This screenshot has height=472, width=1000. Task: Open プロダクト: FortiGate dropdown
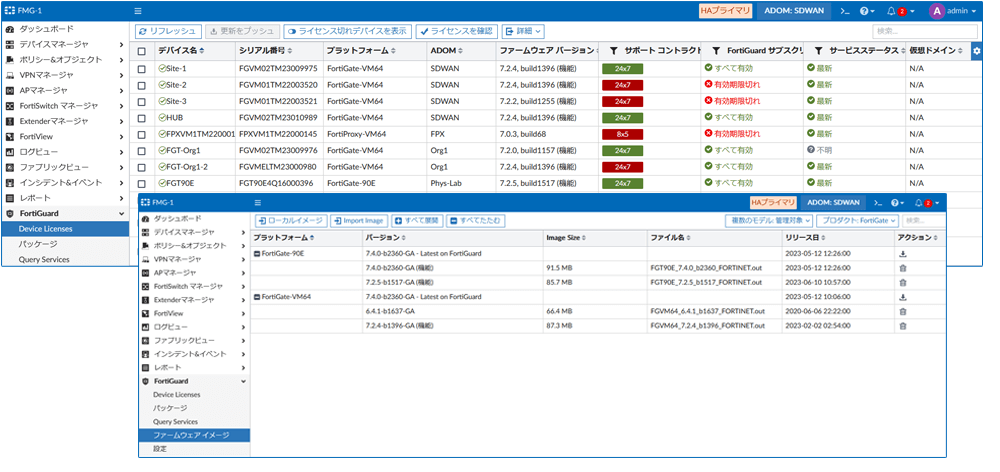coord(857,221)
